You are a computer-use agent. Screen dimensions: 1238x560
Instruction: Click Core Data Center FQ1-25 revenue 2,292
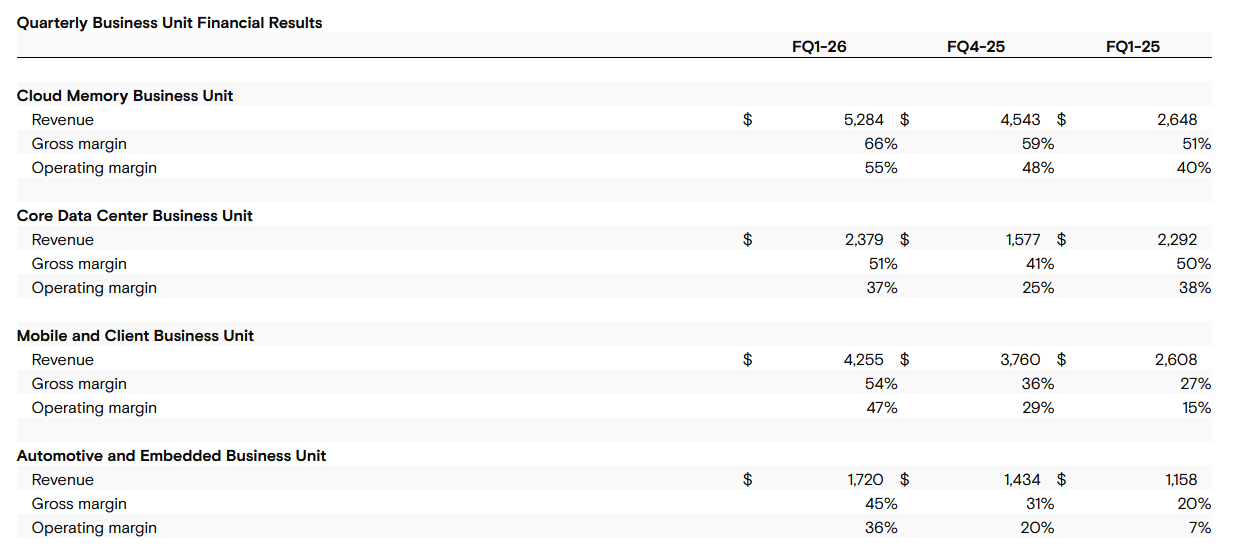[x=1176, y=240]
